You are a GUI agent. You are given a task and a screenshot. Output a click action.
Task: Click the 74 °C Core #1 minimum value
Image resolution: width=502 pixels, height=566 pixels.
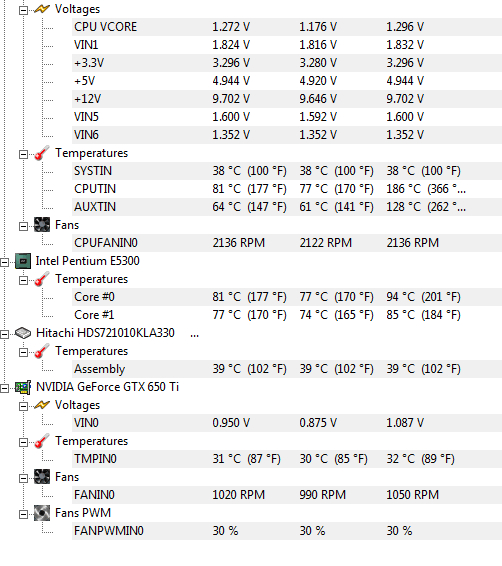(336, 315)
